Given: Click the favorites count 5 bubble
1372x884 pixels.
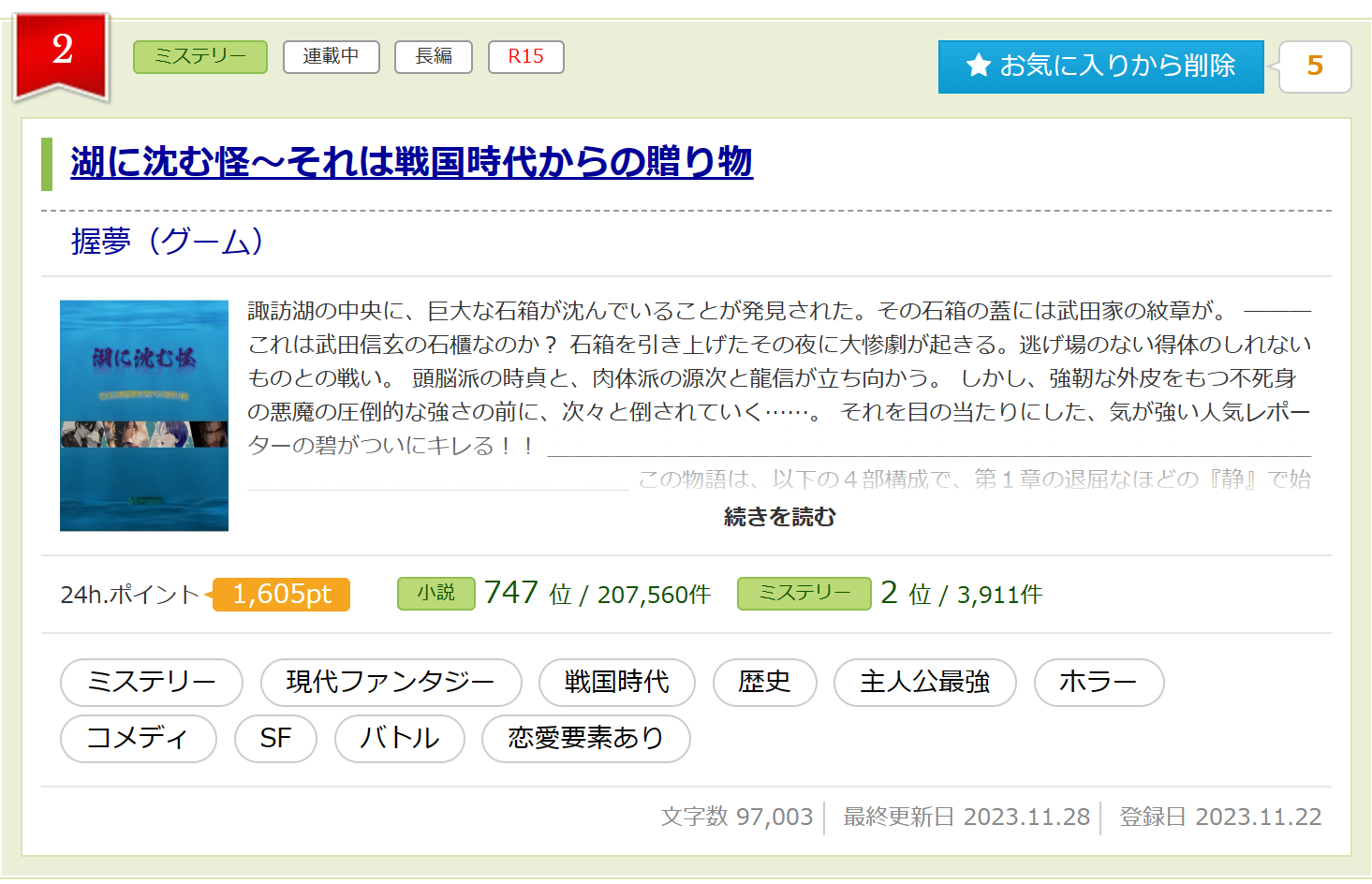Looking at the screenshot, I should point(1315,66).
